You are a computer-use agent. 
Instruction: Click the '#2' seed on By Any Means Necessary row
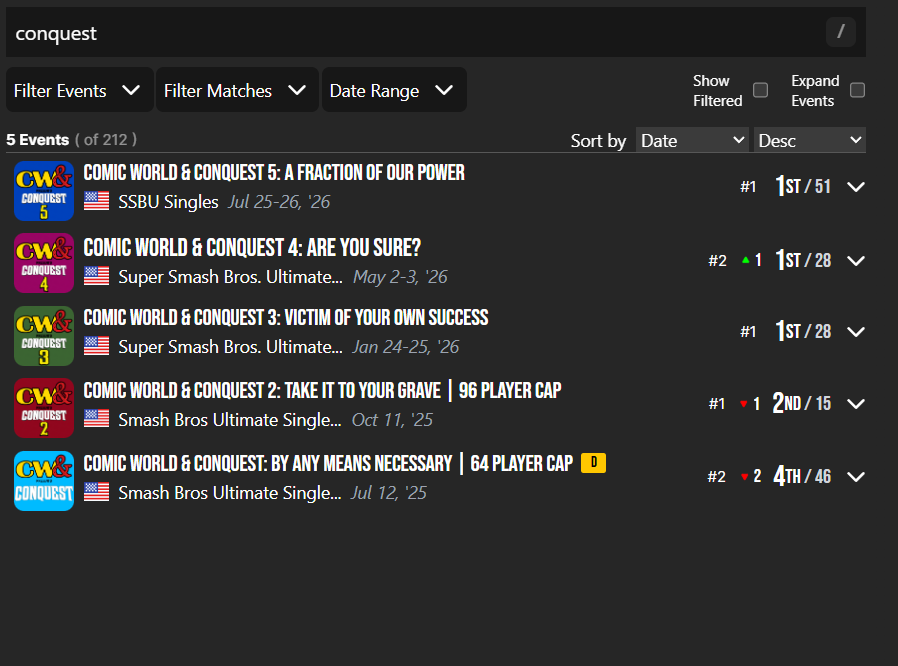coord(716,476)
